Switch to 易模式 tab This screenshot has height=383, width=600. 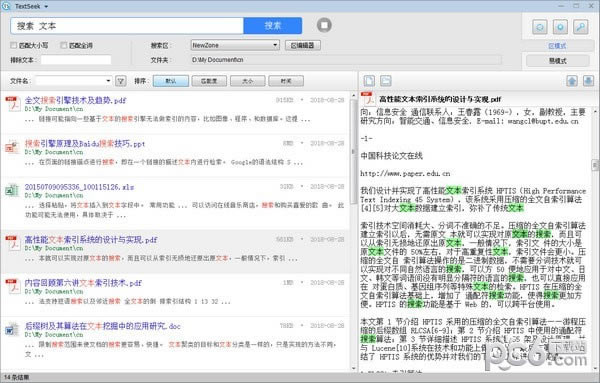(x=558, y=61)
